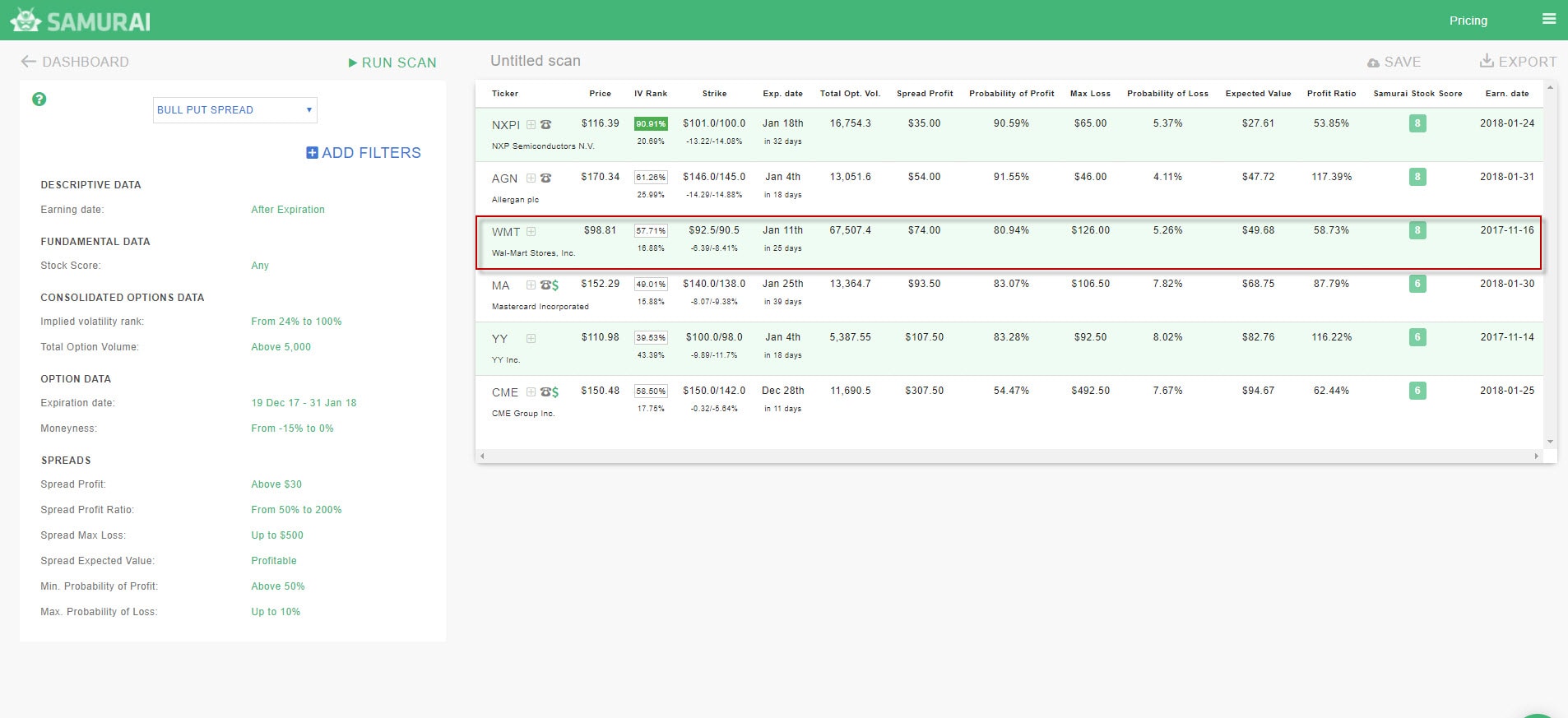
Task: Open the help question mark icon
Action: tap(39, 100)
